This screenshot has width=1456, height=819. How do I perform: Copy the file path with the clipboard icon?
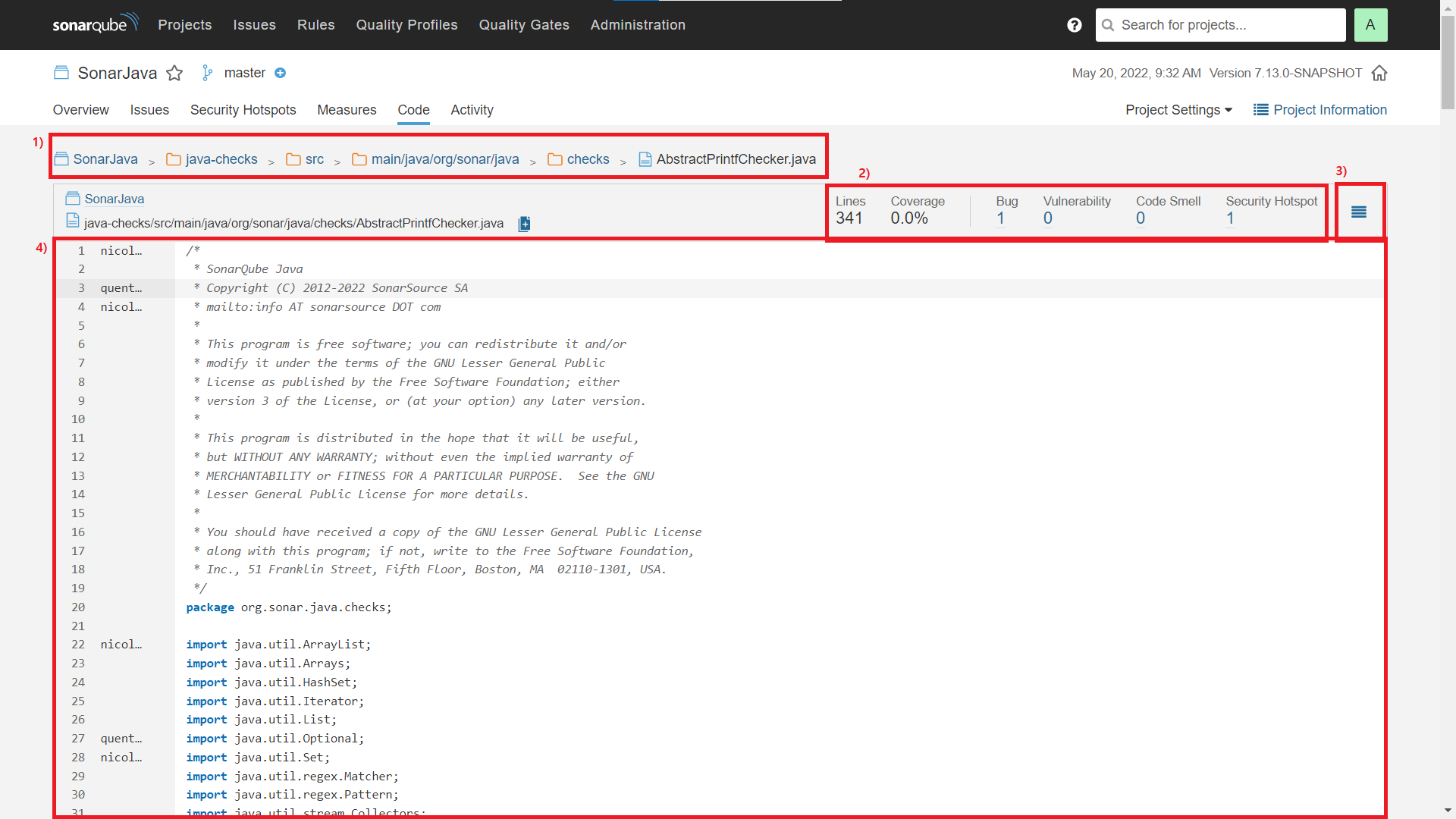coord(524,224)
